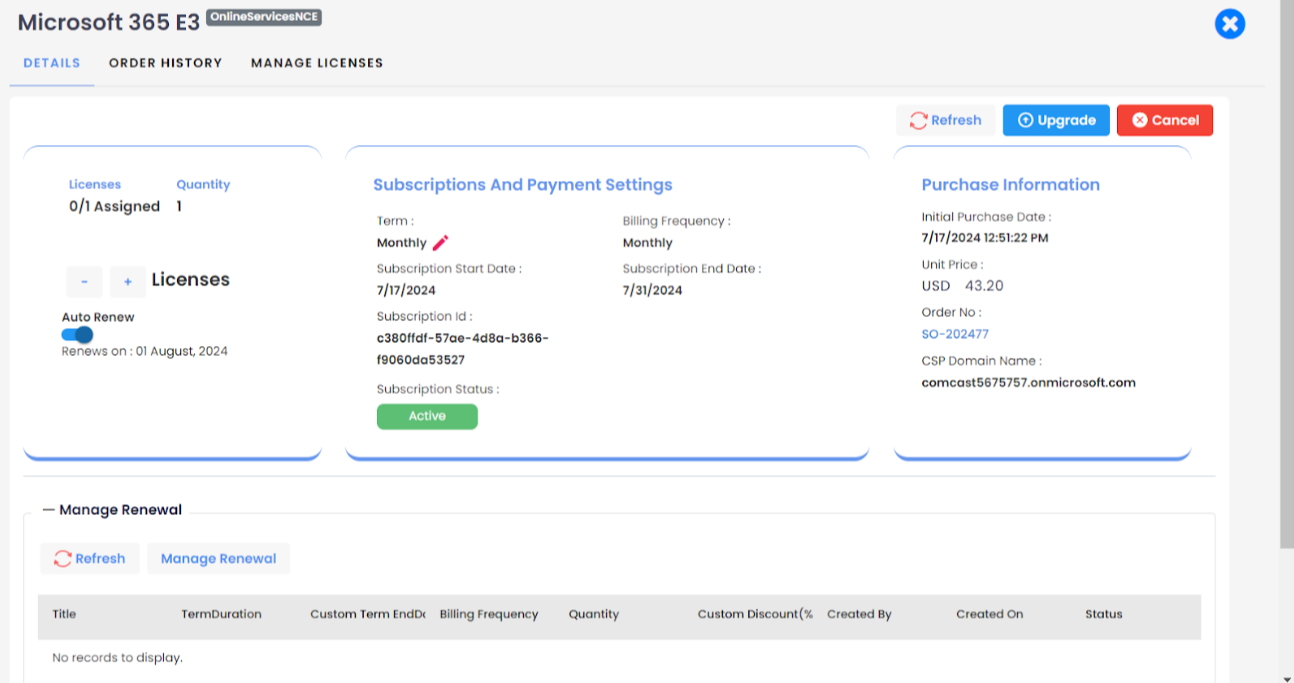
Task: Click the CSP domain comcast5675757.onmicrosoft.com
Action: [1028, 382]
